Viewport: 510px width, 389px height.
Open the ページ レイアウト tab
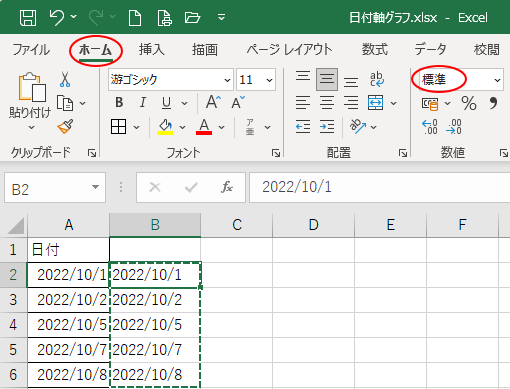289,50
